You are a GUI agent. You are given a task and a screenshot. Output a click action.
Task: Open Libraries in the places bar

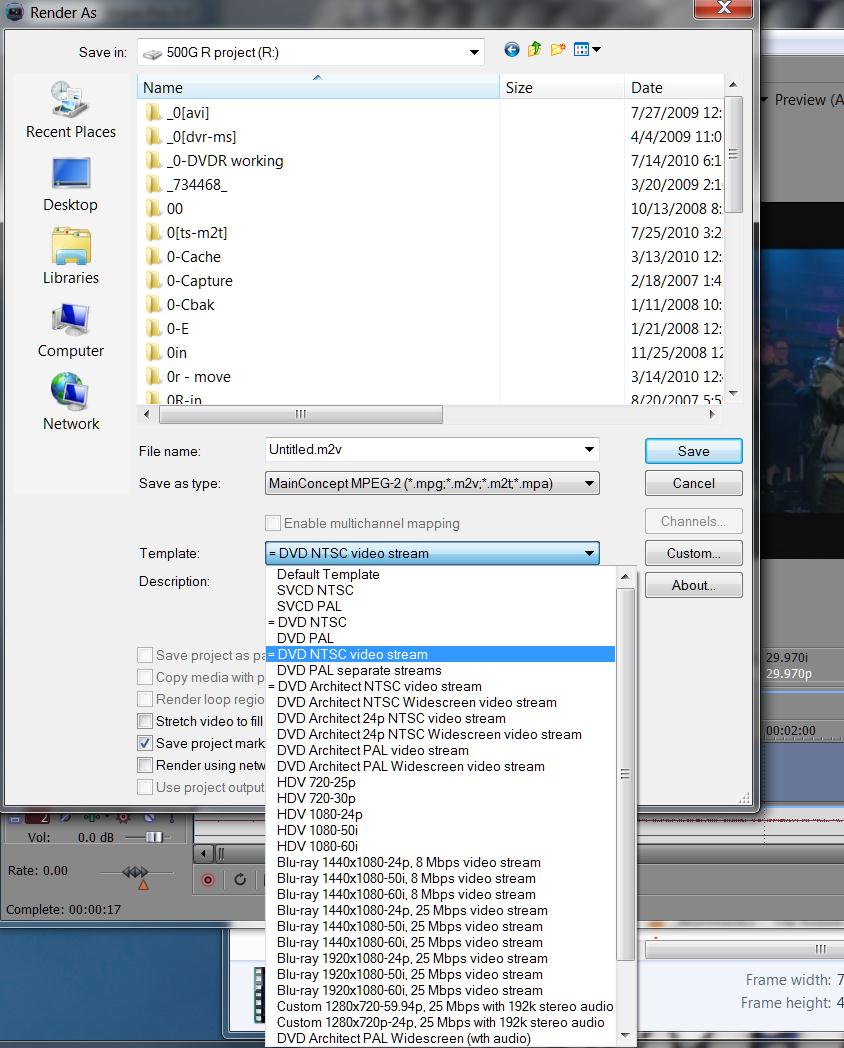(70, 257)
